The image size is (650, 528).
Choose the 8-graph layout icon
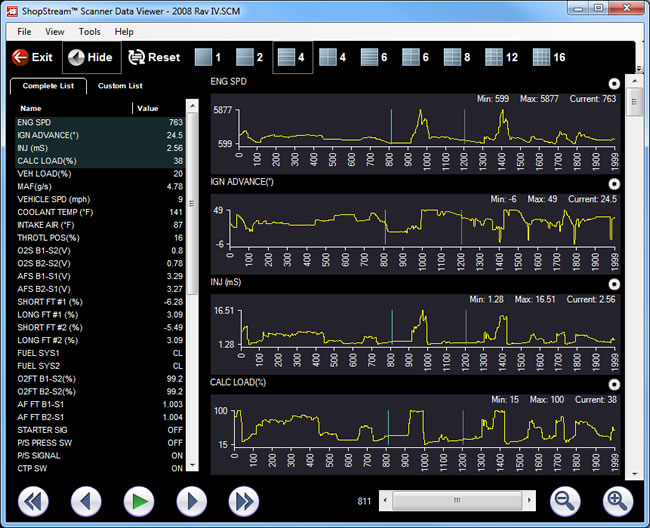(x=457, y=57)
